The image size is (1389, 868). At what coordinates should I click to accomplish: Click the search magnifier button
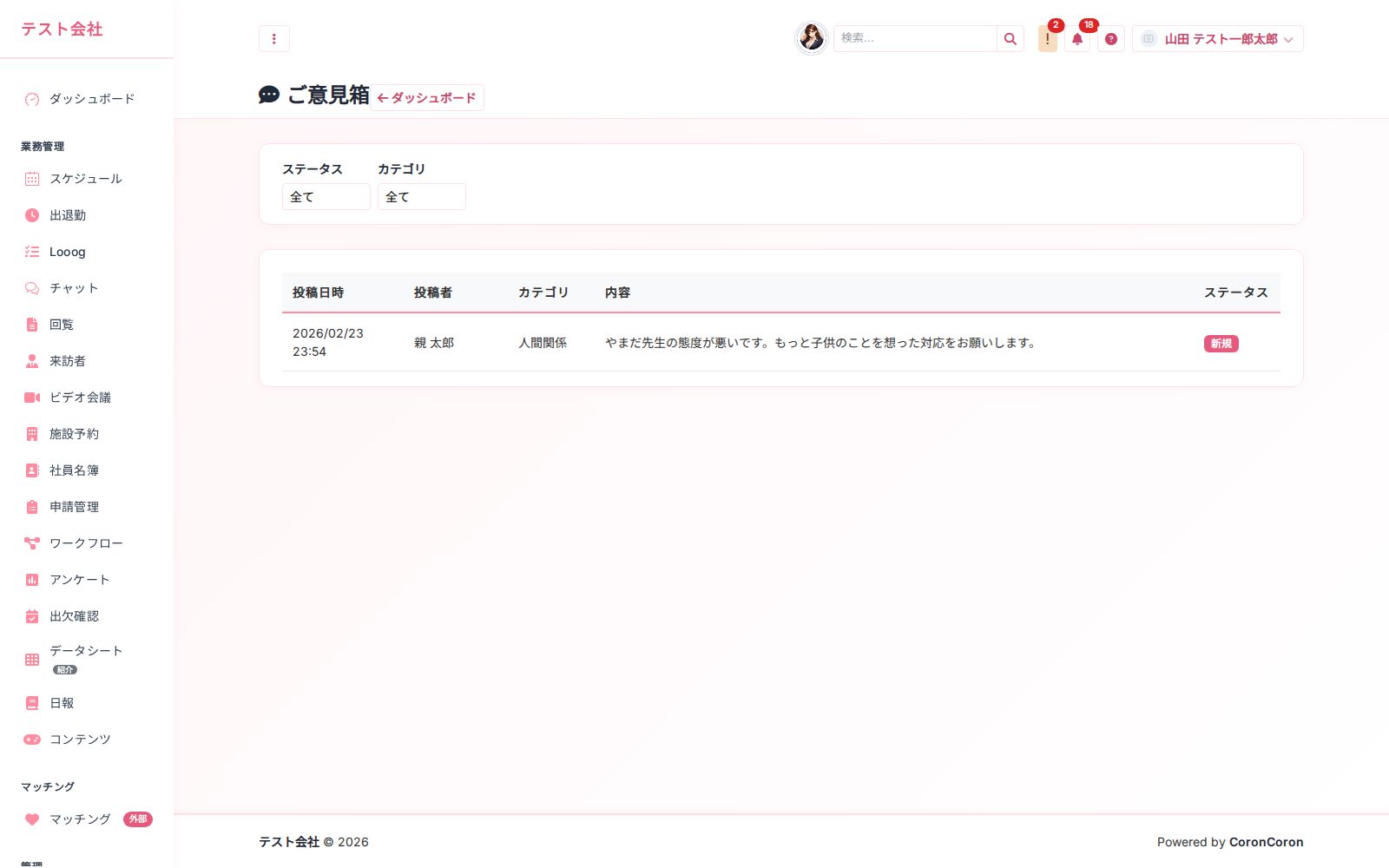tap(1010, 39)
